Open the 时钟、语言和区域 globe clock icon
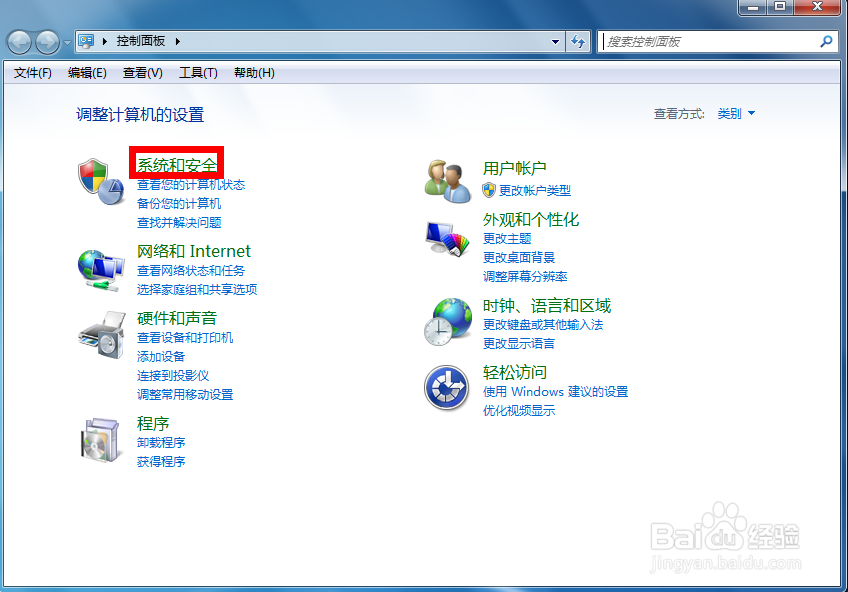This screenshot has height=592, width=848. click(x=448, y=322)
